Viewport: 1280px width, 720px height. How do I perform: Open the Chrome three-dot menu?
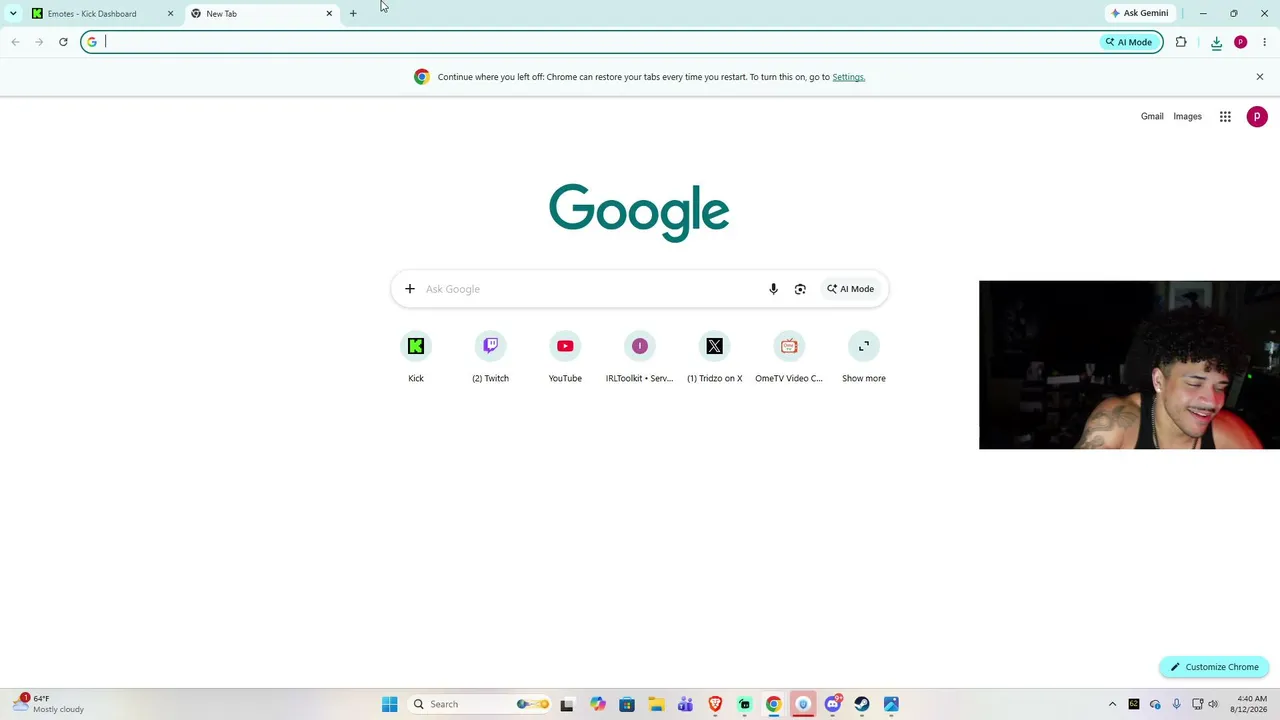1264,42
